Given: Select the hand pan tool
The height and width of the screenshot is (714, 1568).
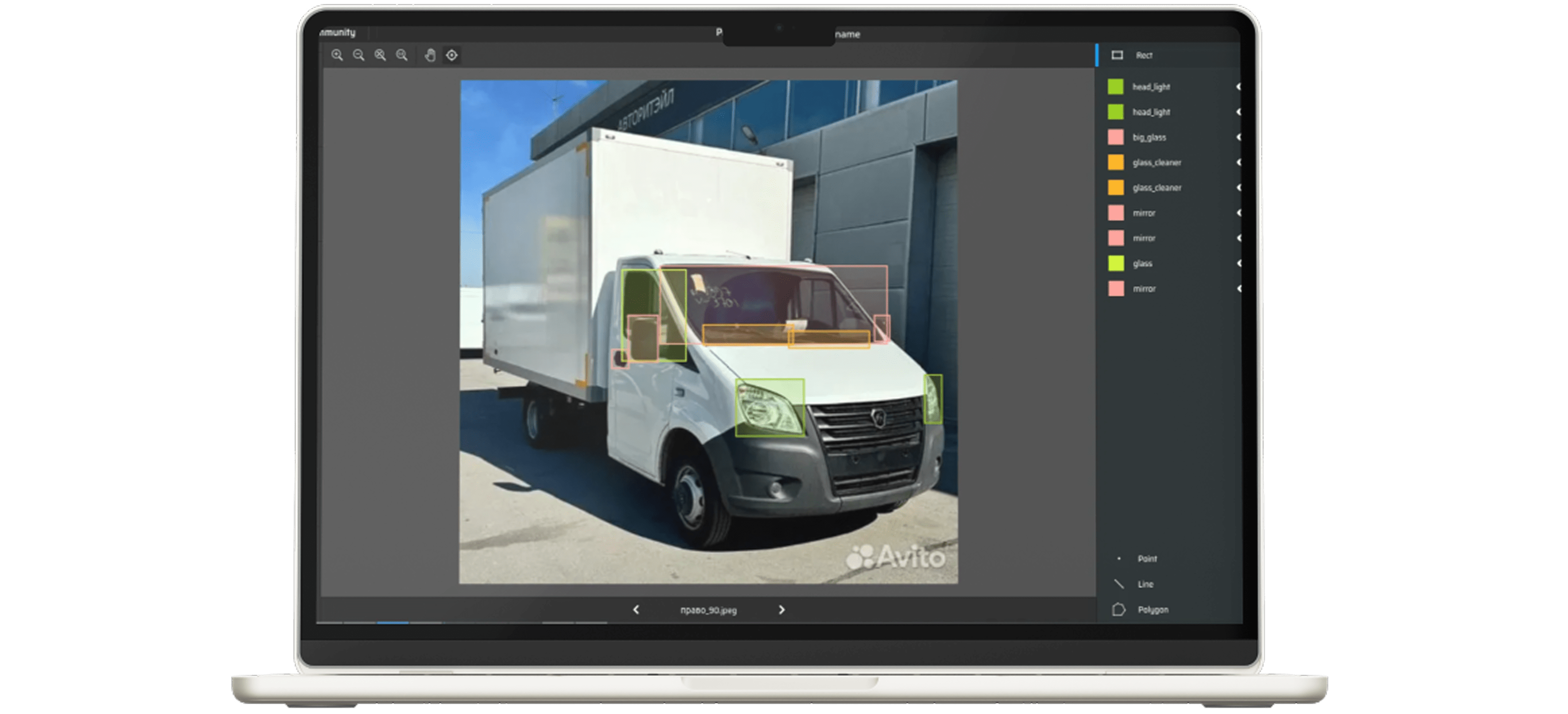Looking at the screenshot, I should [430, 55].
